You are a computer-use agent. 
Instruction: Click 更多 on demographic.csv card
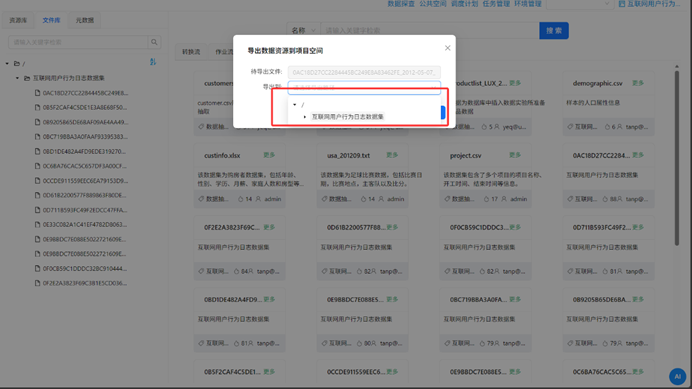point(638,83)
